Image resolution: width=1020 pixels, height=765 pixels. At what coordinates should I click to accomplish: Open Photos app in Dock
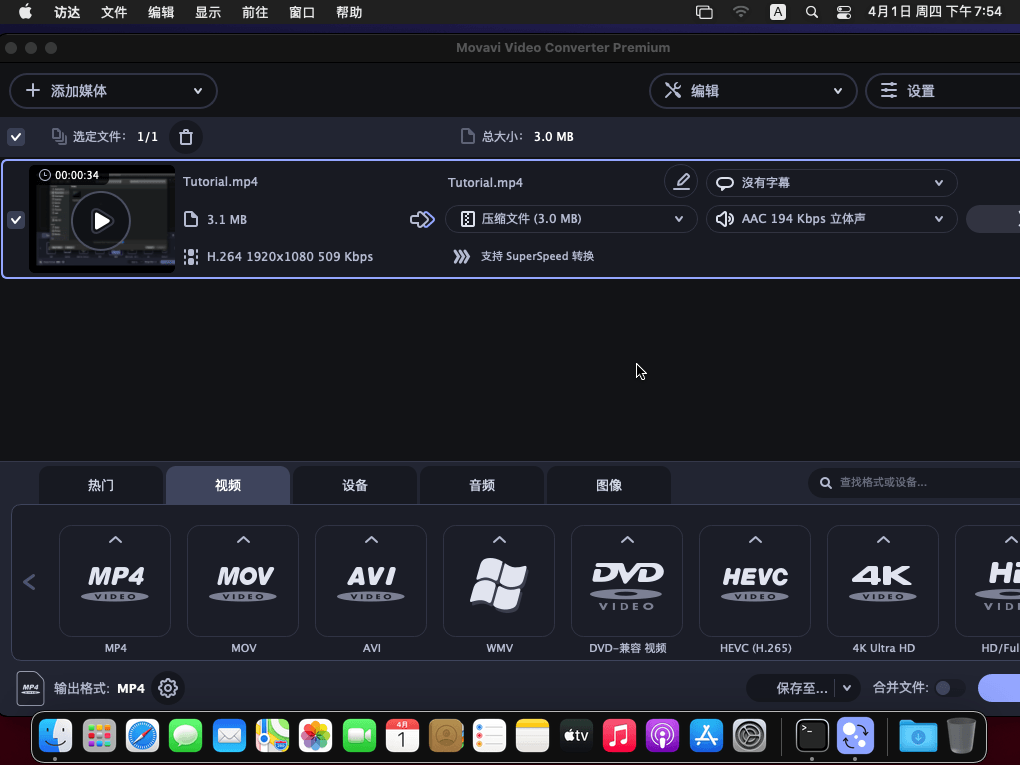[x=315, y=736]
